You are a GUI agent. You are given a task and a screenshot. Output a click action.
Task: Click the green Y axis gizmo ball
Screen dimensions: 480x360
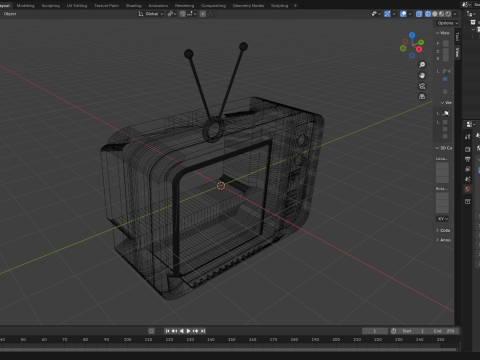point(421,42)
